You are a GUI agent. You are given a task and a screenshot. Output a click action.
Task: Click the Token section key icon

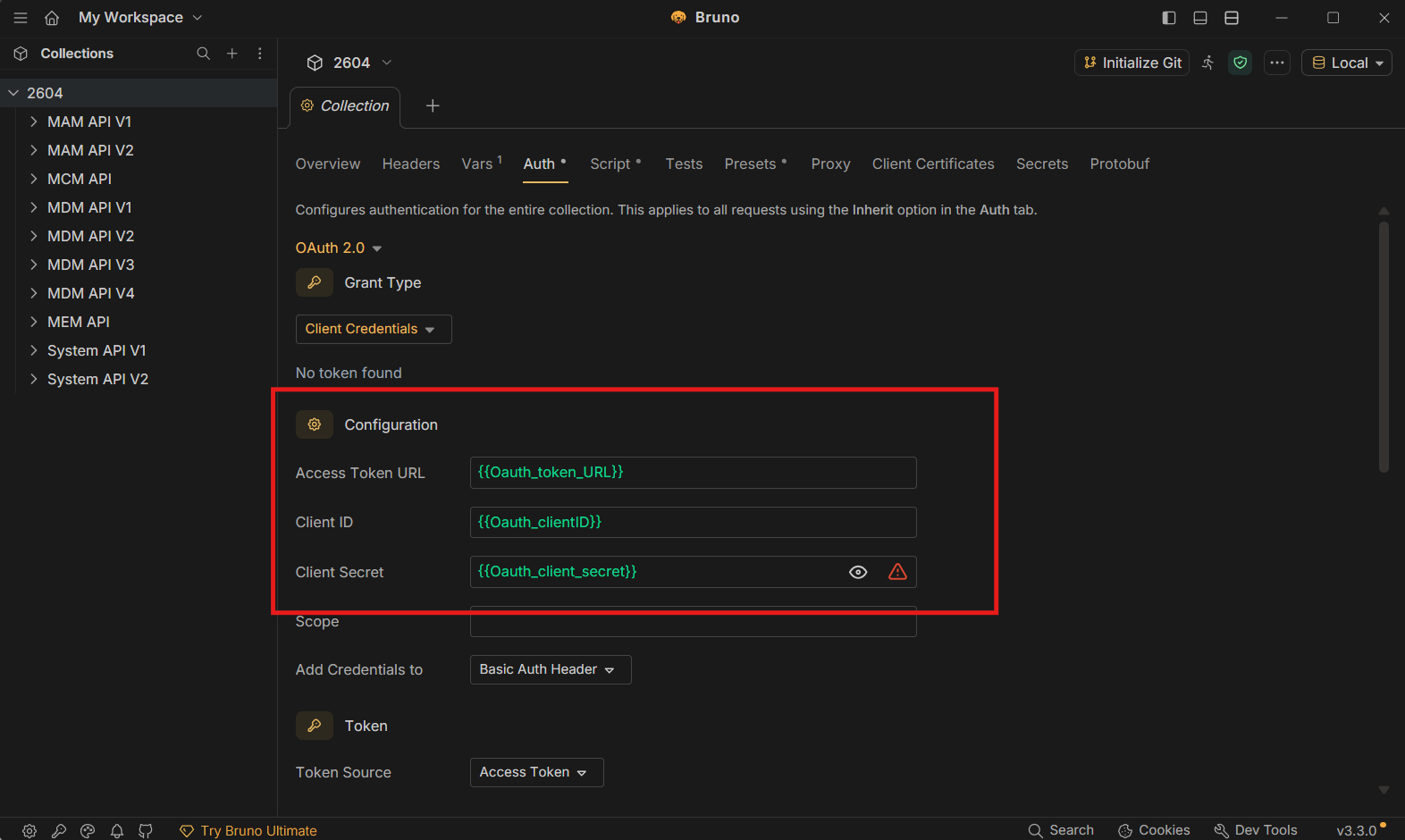[x=315, y=726]
